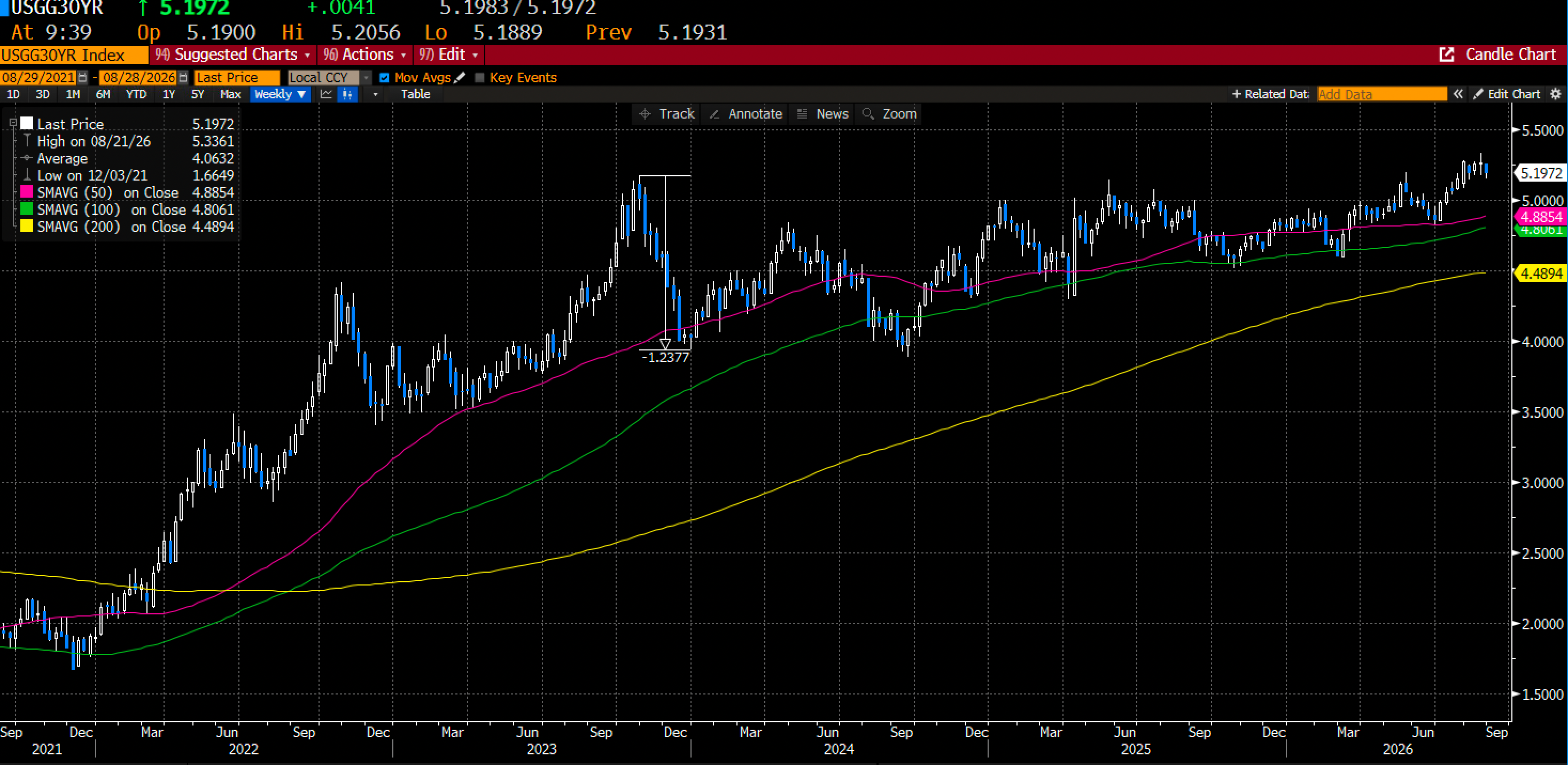Open the Actions dropdown menu
The image size is (1568, 765).
[364, 54]
